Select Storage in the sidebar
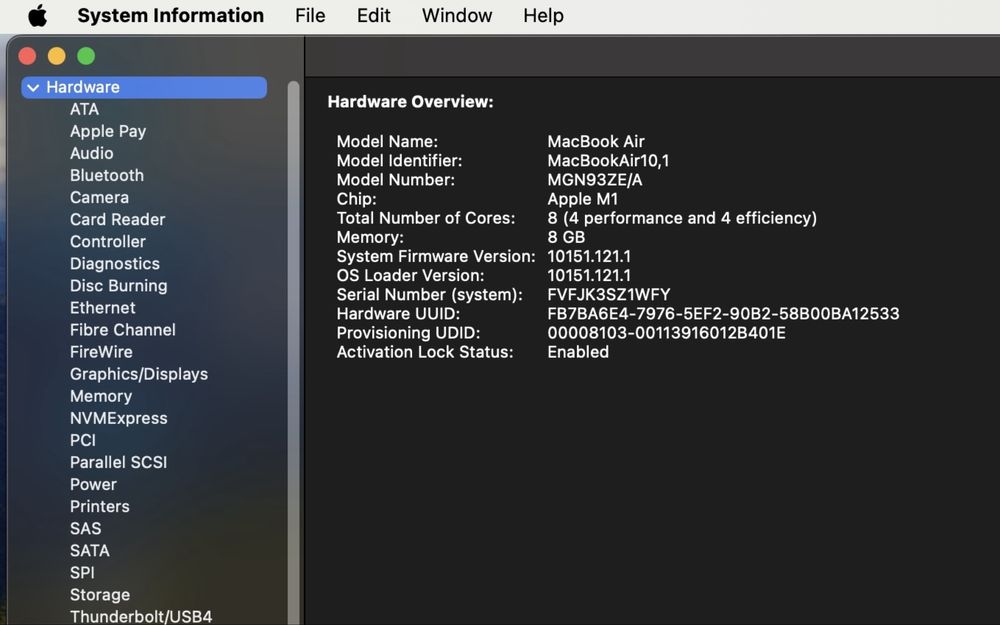The width and height of the screenshot is (1000, 625). pyautogui.click(x=99, y=595)
